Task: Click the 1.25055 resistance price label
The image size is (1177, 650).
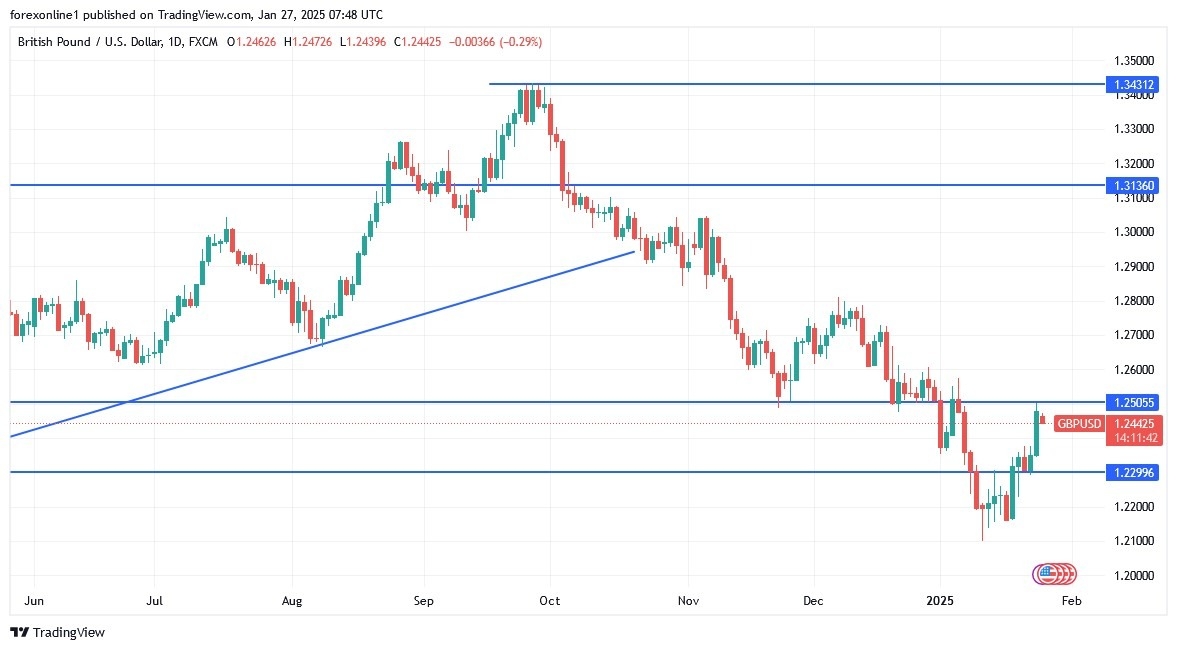Action: point(1131,402)
